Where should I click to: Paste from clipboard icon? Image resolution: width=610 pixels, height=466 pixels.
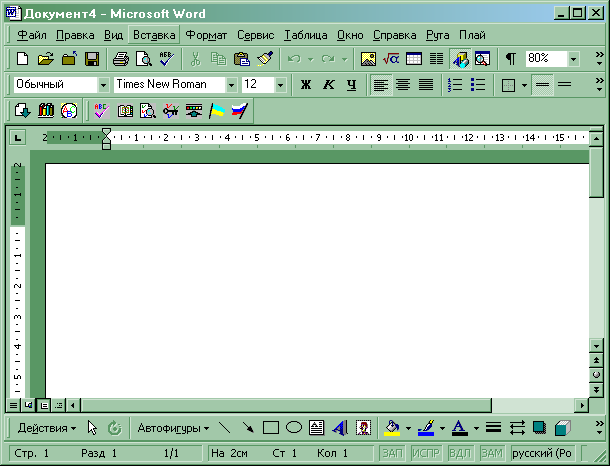click(x=242, y=59)
